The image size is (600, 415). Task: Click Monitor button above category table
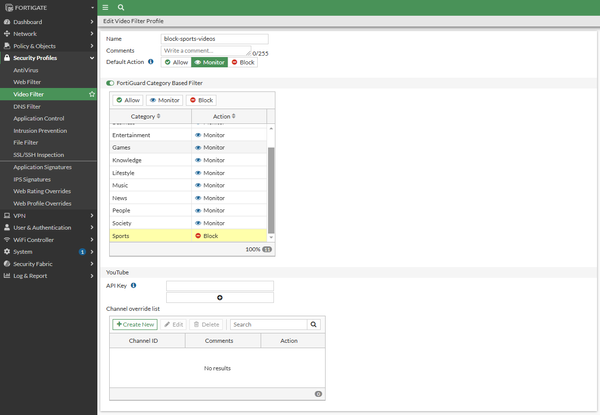click(165, 100)
